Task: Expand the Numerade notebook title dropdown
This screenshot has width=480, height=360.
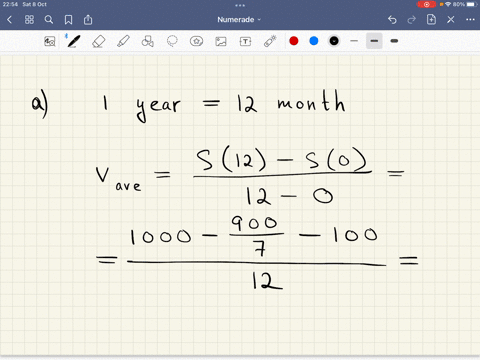Action: tap(239, 20)
